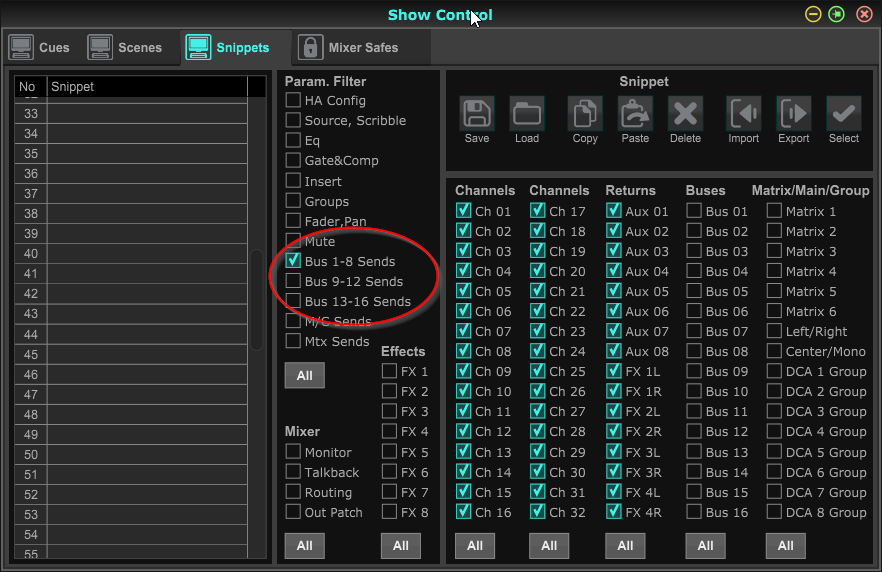
Task: Uncheck the Bus 1-8 Sends checkbox
Action: tap(293, 261)
